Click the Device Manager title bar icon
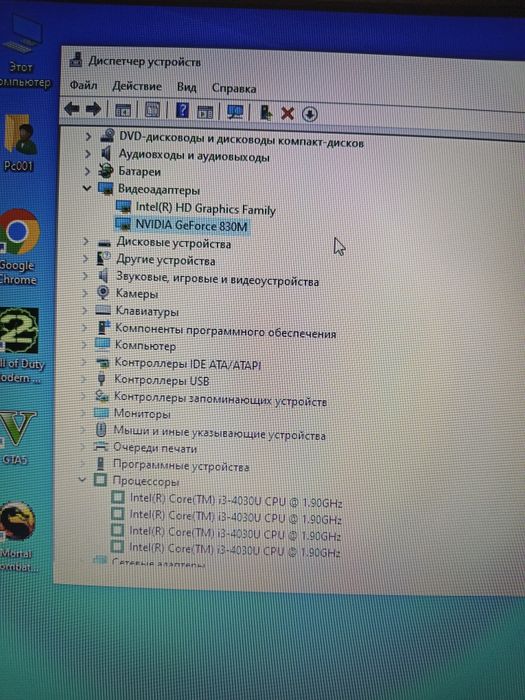 [x=76, y=59]
